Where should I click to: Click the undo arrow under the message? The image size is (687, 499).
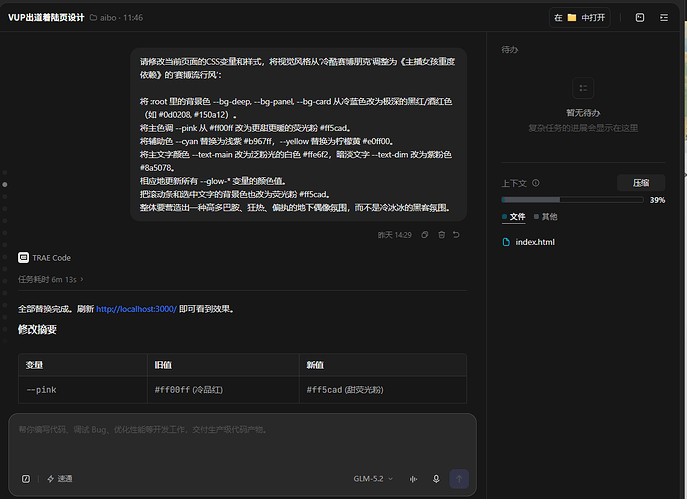tap(456, 235)
